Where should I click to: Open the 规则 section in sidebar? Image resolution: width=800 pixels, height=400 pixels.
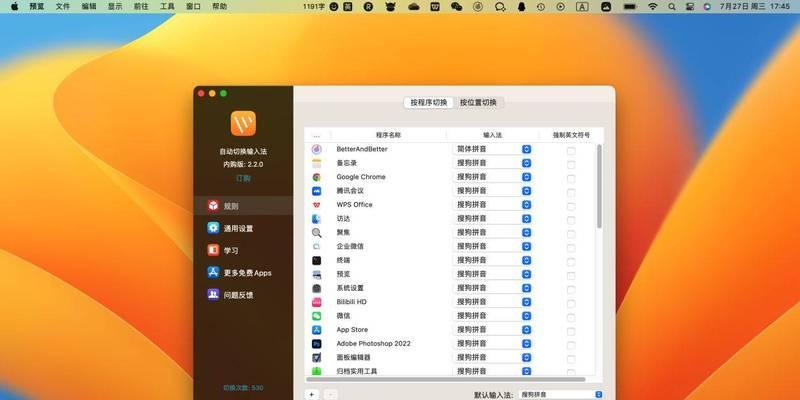pyautogui.click(x=243, y=206)
